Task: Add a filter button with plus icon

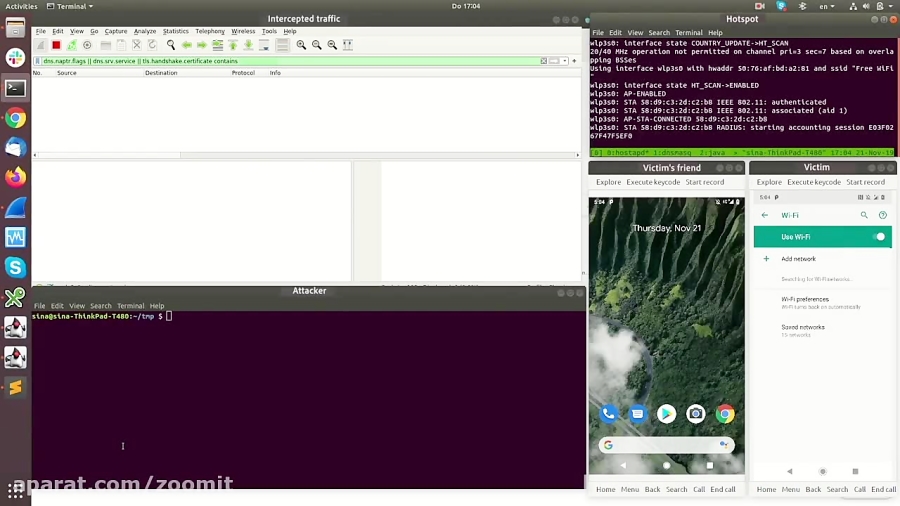Action: [574, 61]
